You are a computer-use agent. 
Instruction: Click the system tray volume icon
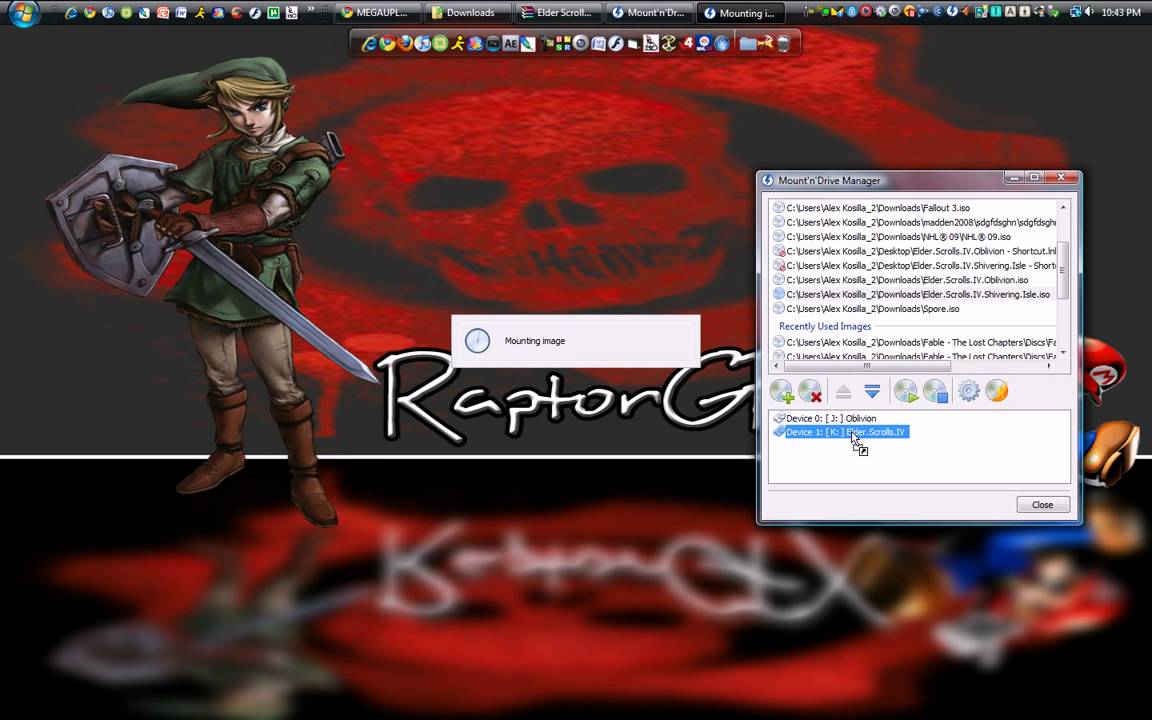1089,12
